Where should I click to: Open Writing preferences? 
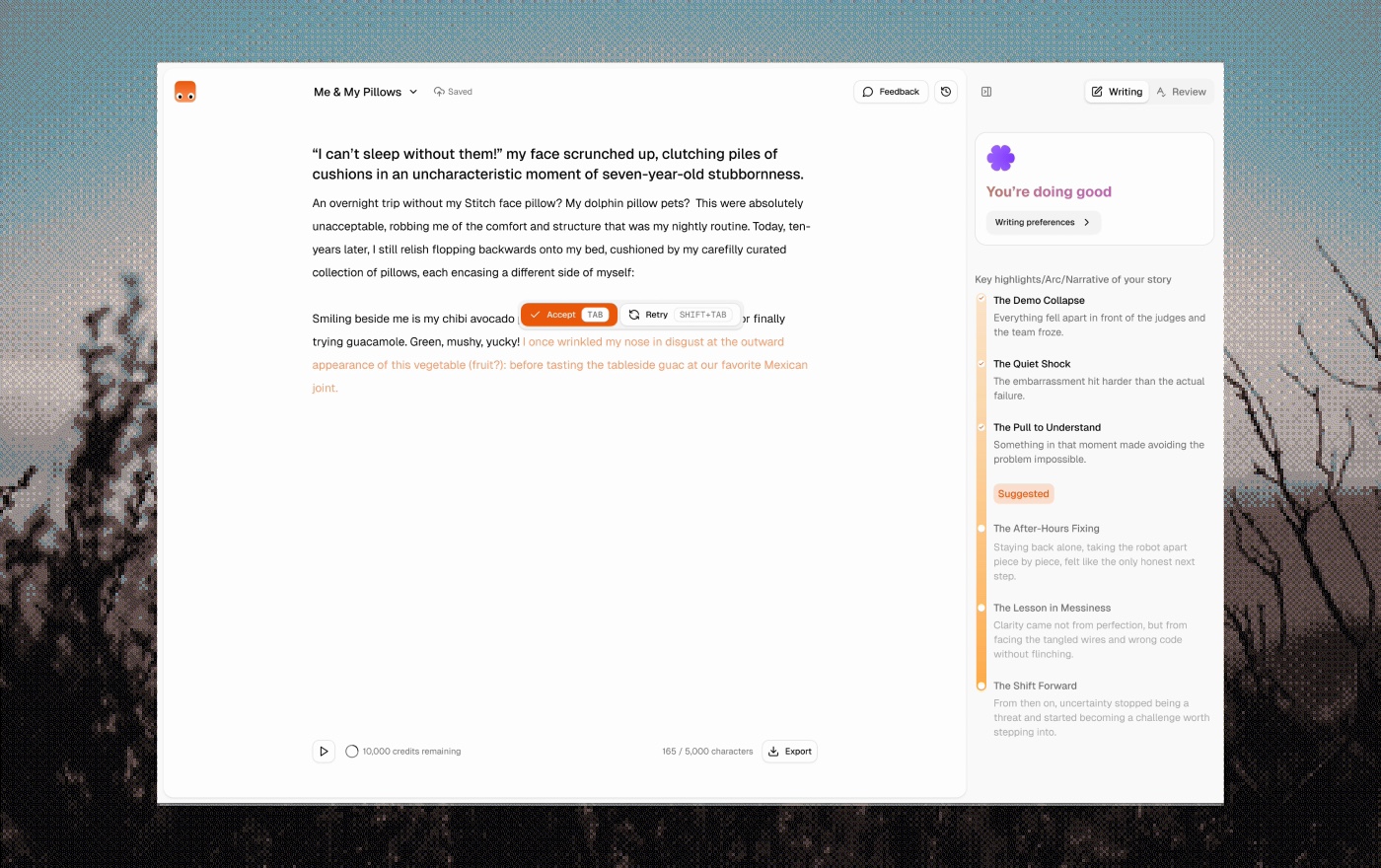coord(1043,223)
